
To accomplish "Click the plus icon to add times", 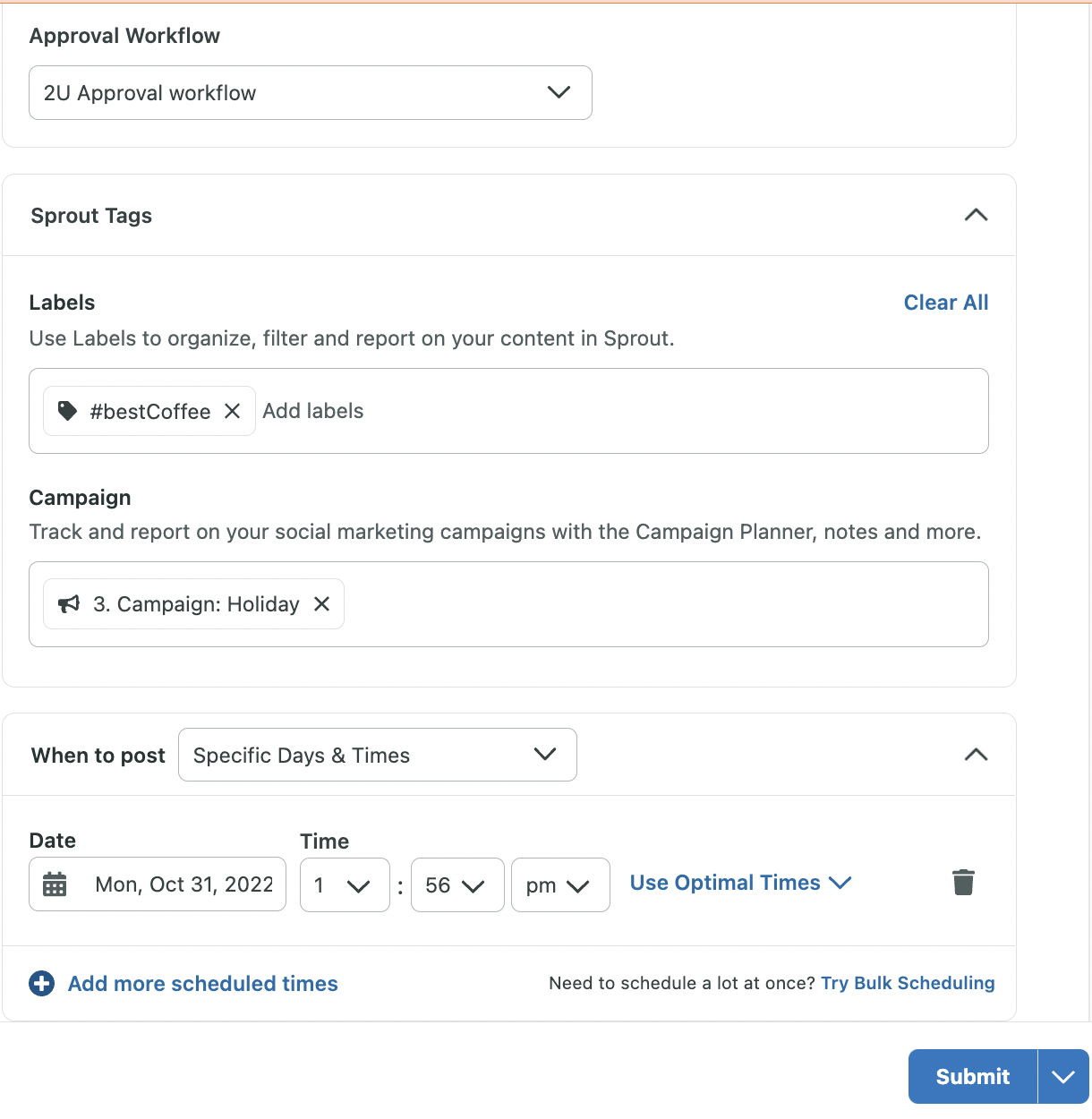I will pyautogui.click(x=42, y=984).
